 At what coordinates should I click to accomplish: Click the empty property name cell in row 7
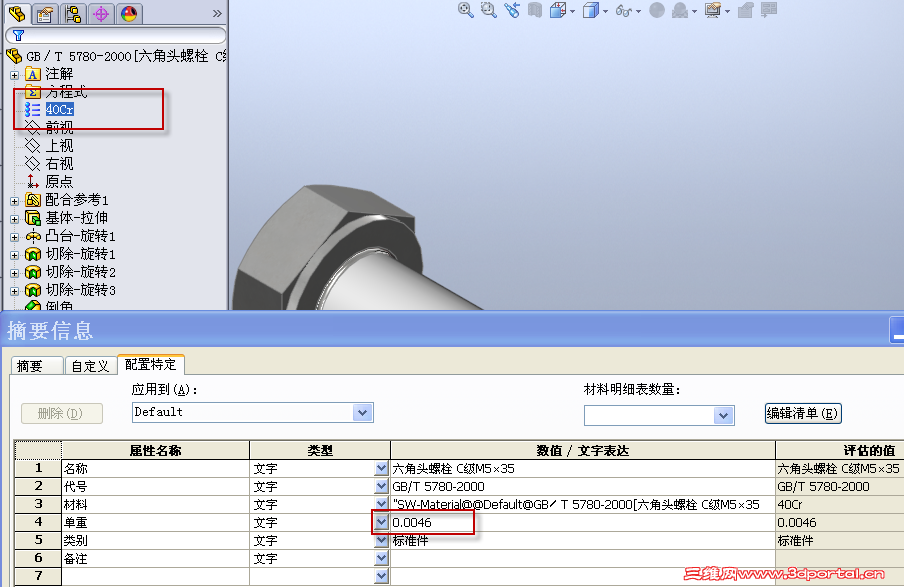click(155, 576)
